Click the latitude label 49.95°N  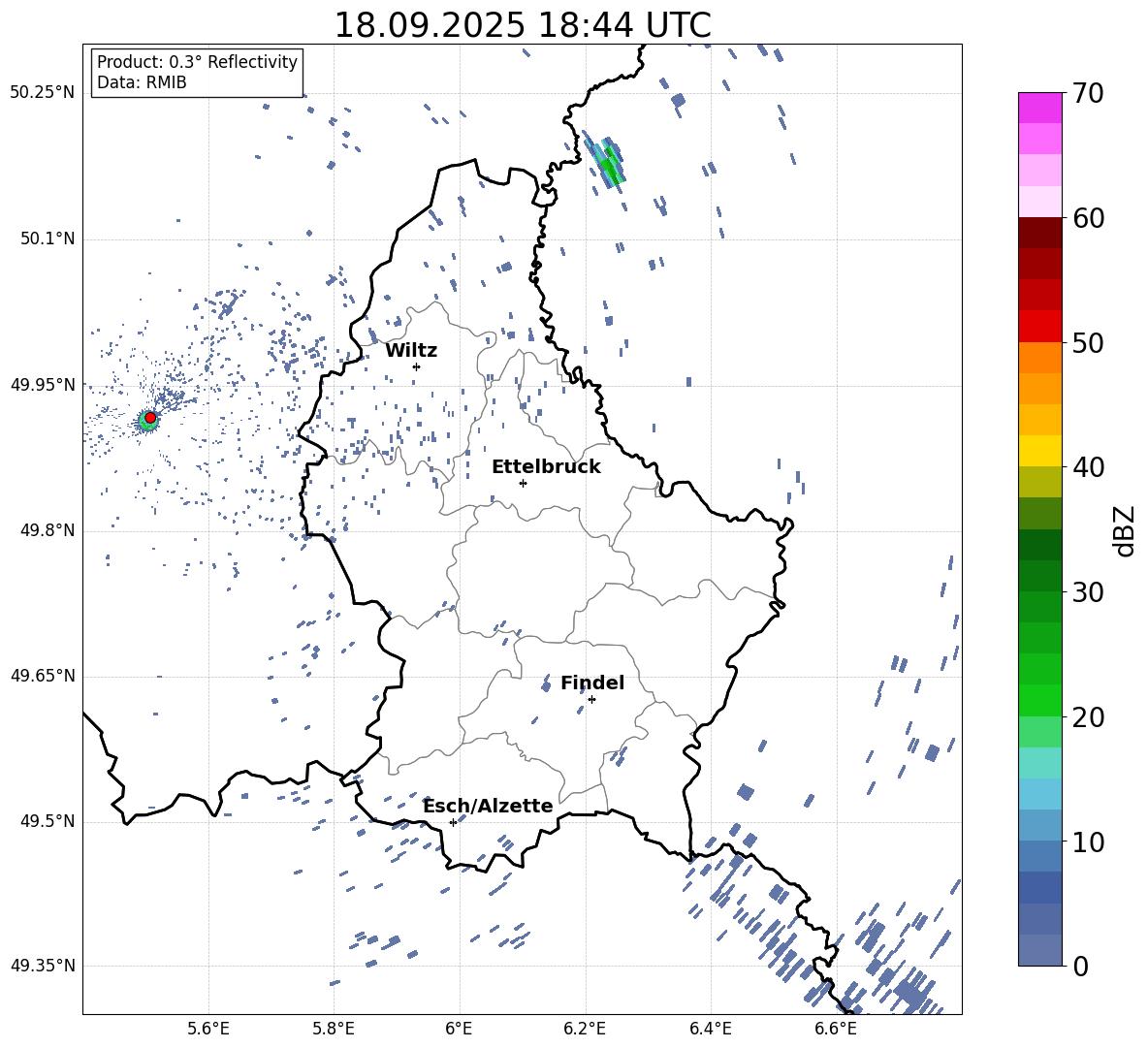[x=43, y=385]
